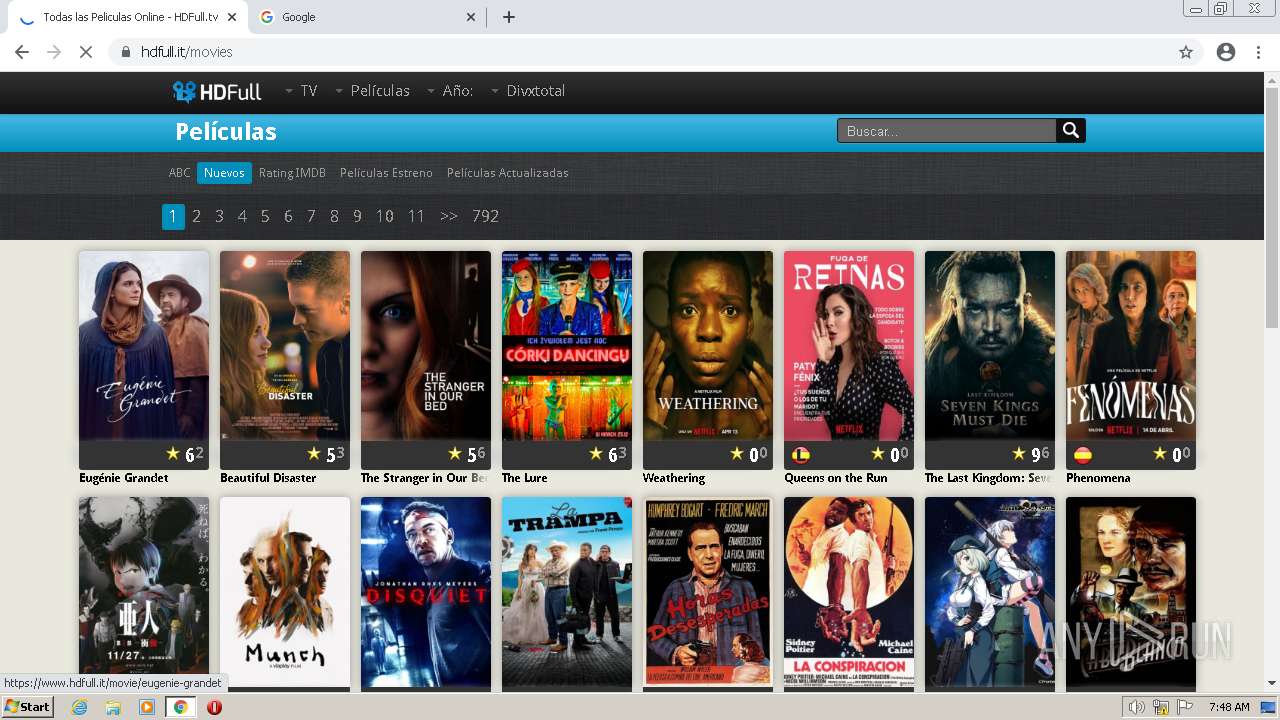Open Internet Explorer from taskbar
The height and width of the screenshot is (720, 1280).
(x=80, y=707)
